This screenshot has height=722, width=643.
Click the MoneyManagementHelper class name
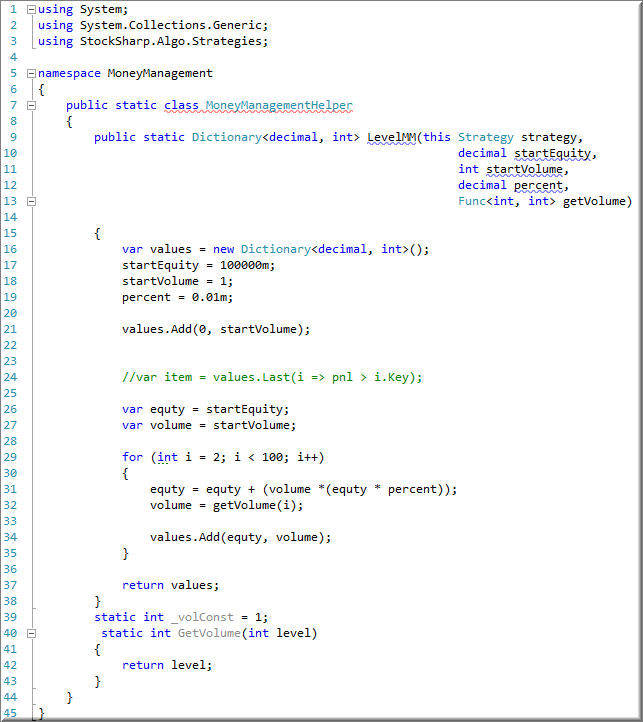pyautogui.click(x=278, y=105)
